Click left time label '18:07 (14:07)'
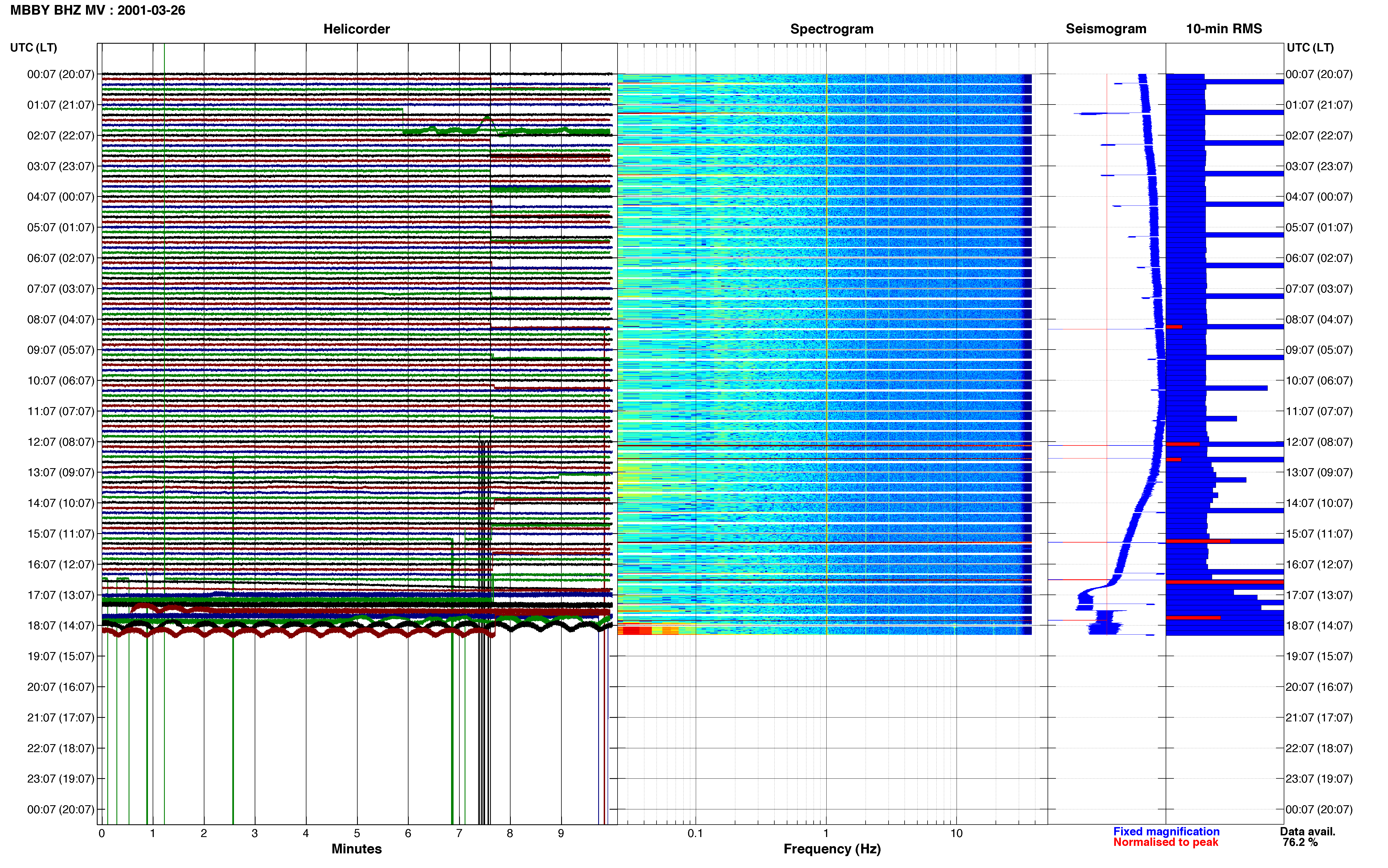The width and height of the screenshot is (1388, 868). [x=60, y=626]
